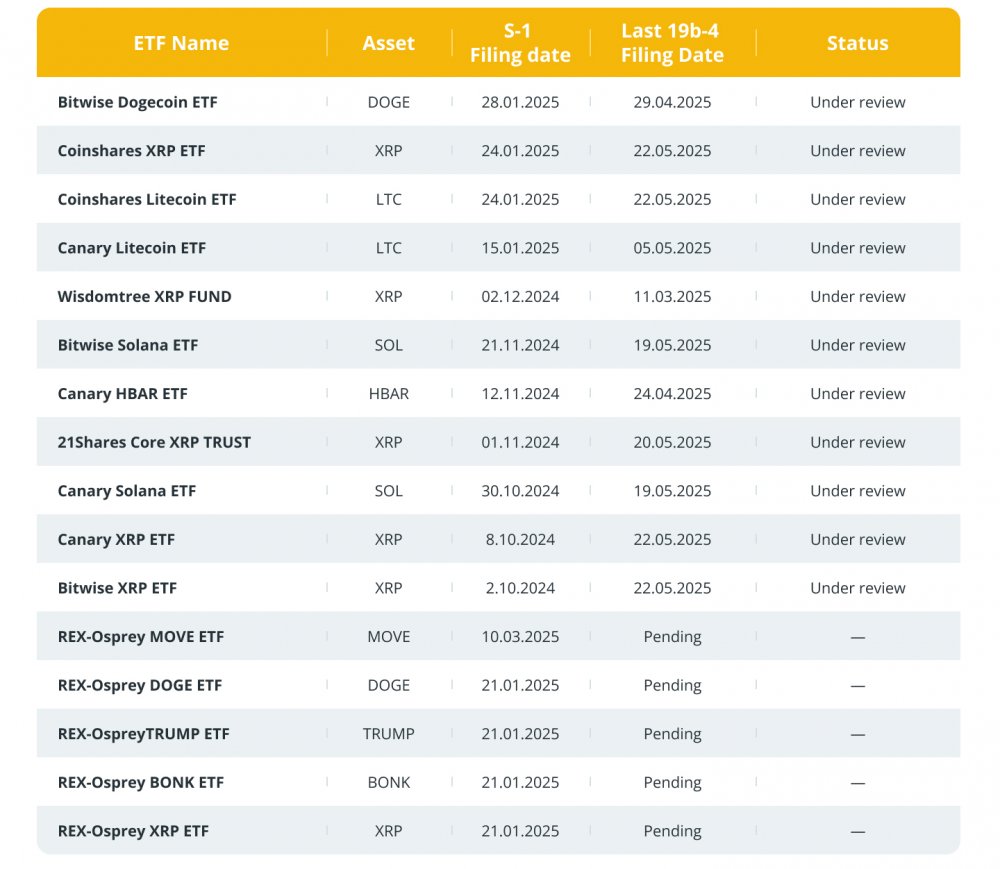Click the "Canary Litecoin ETF" name
1000x869 pixels.
point(131,248)
